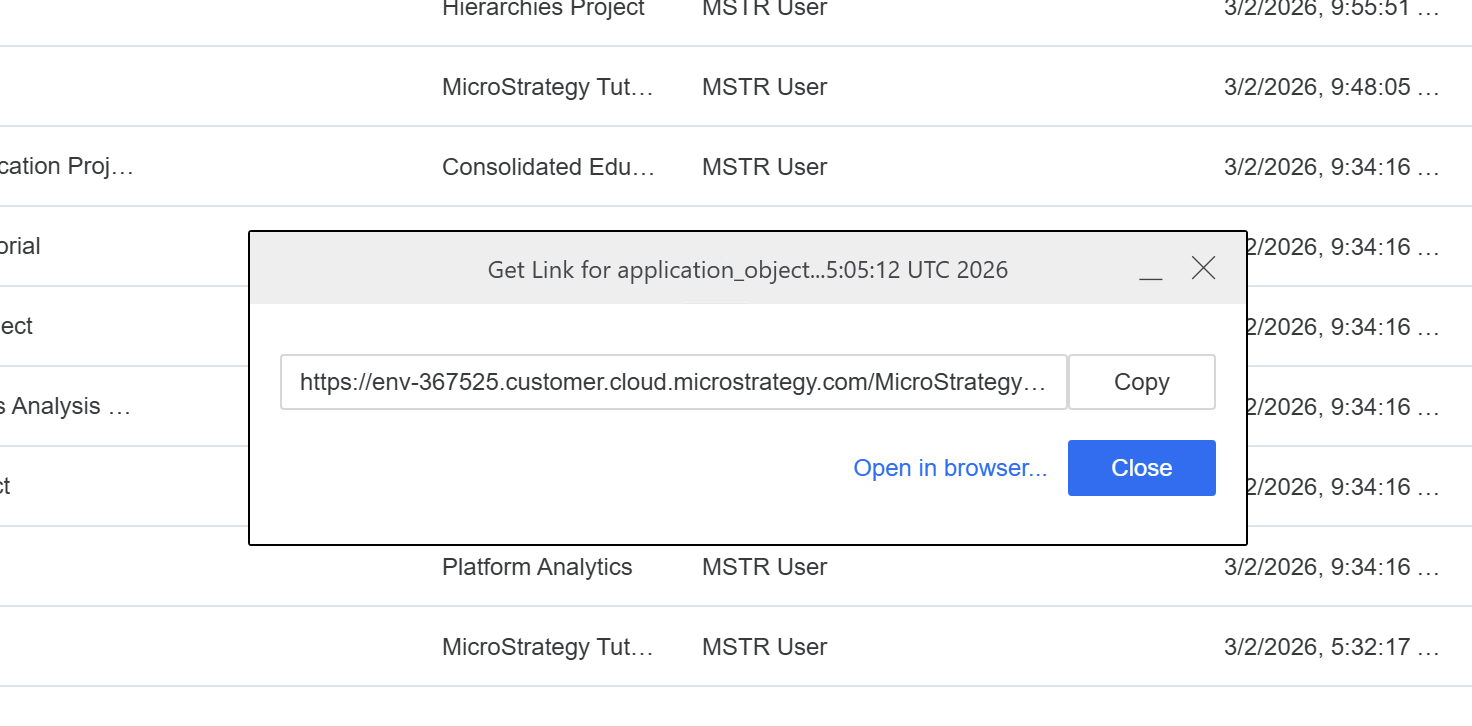
Task: Select the MicroStrategy Tut… row dated 9:48:05
Action: 547,87
